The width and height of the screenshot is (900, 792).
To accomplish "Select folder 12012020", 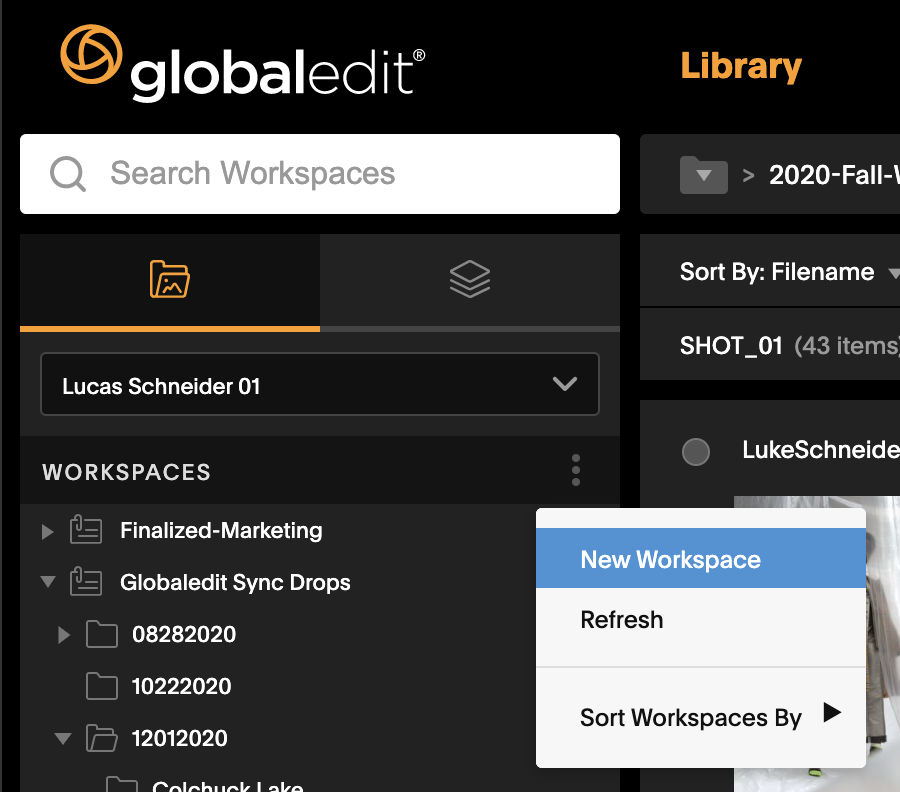I will tap(180, 738).
